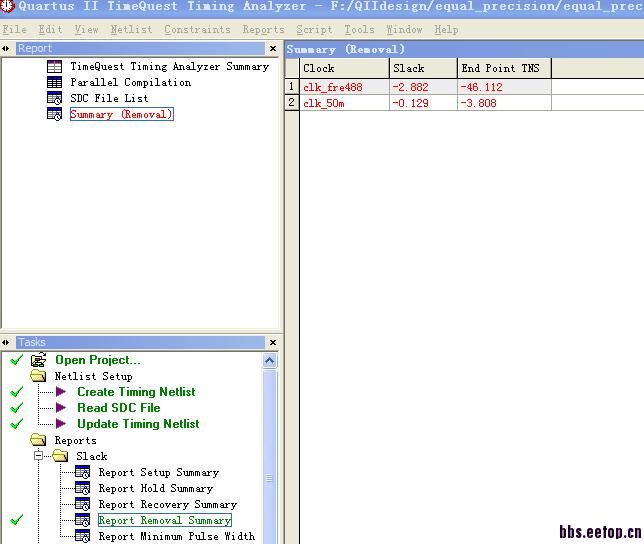644x544 pixels.
Task: Click the Clock column header
Action: [344, 68]
